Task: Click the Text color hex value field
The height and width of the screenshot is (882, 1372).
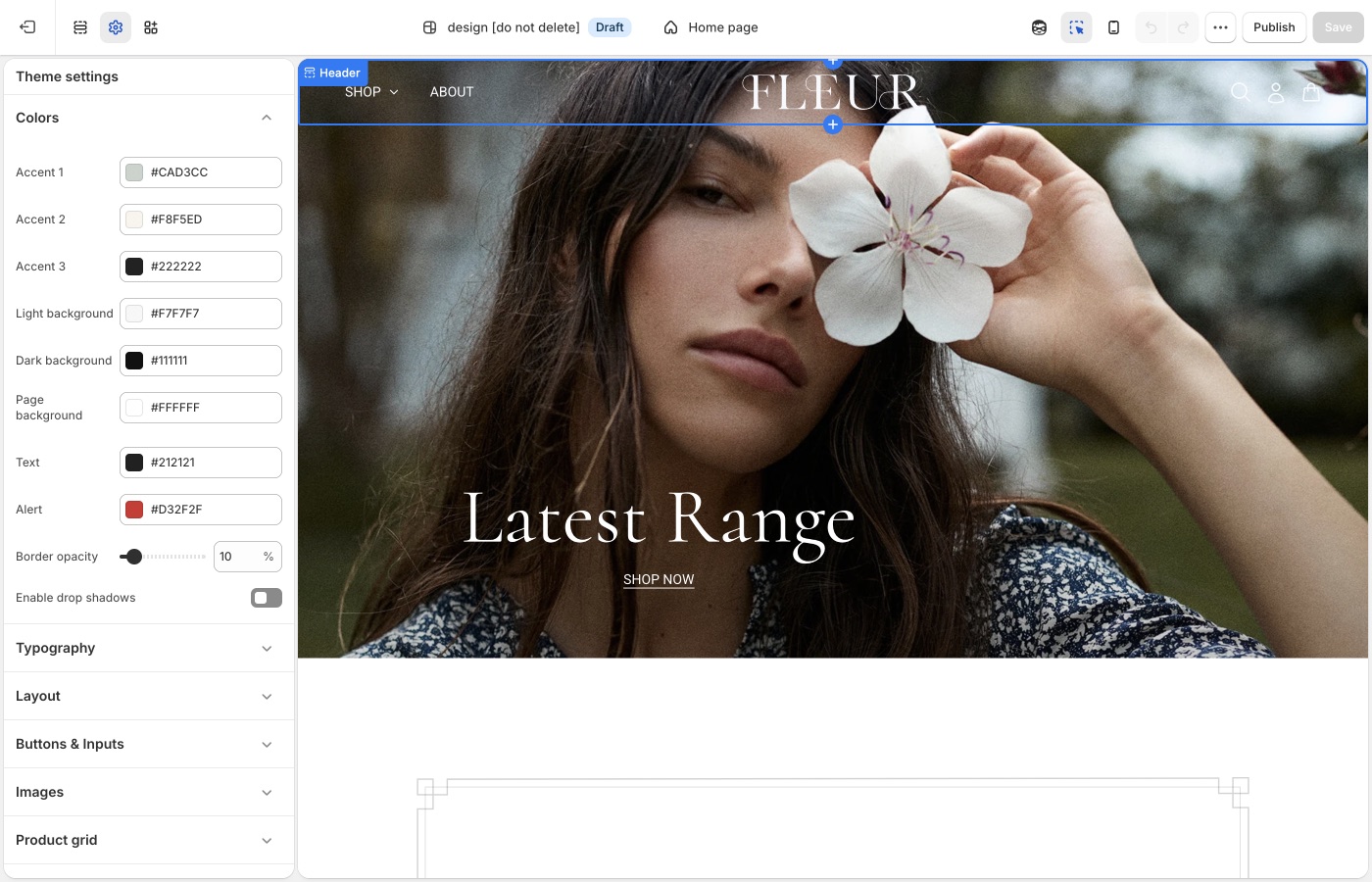Action: (201, 463)
